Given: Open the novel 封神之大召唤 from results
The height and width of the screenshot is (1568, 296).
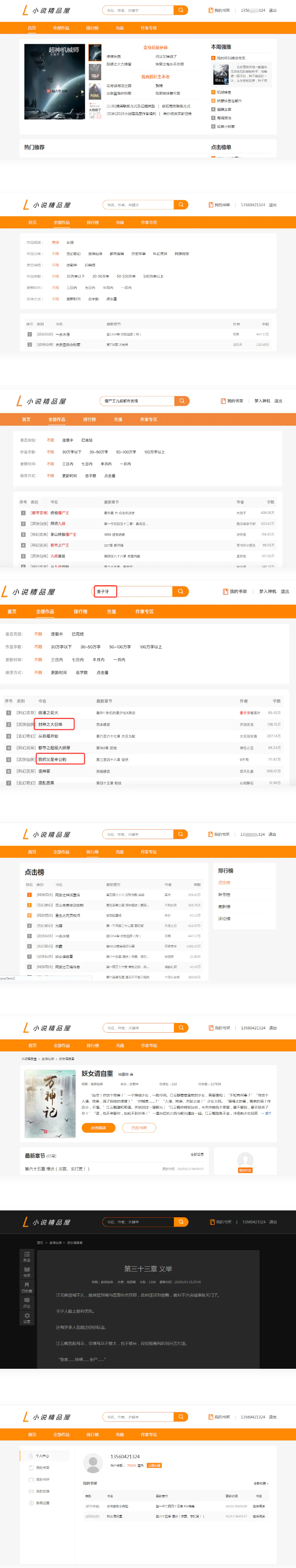Looking at the screenshot, I should click(x=51, y=724).
